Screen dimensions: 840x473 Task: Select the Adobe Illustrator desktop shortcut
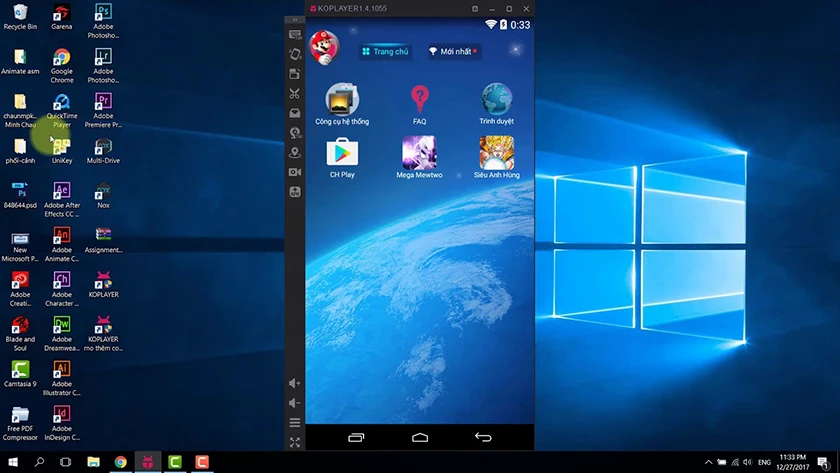click(62, 379)
